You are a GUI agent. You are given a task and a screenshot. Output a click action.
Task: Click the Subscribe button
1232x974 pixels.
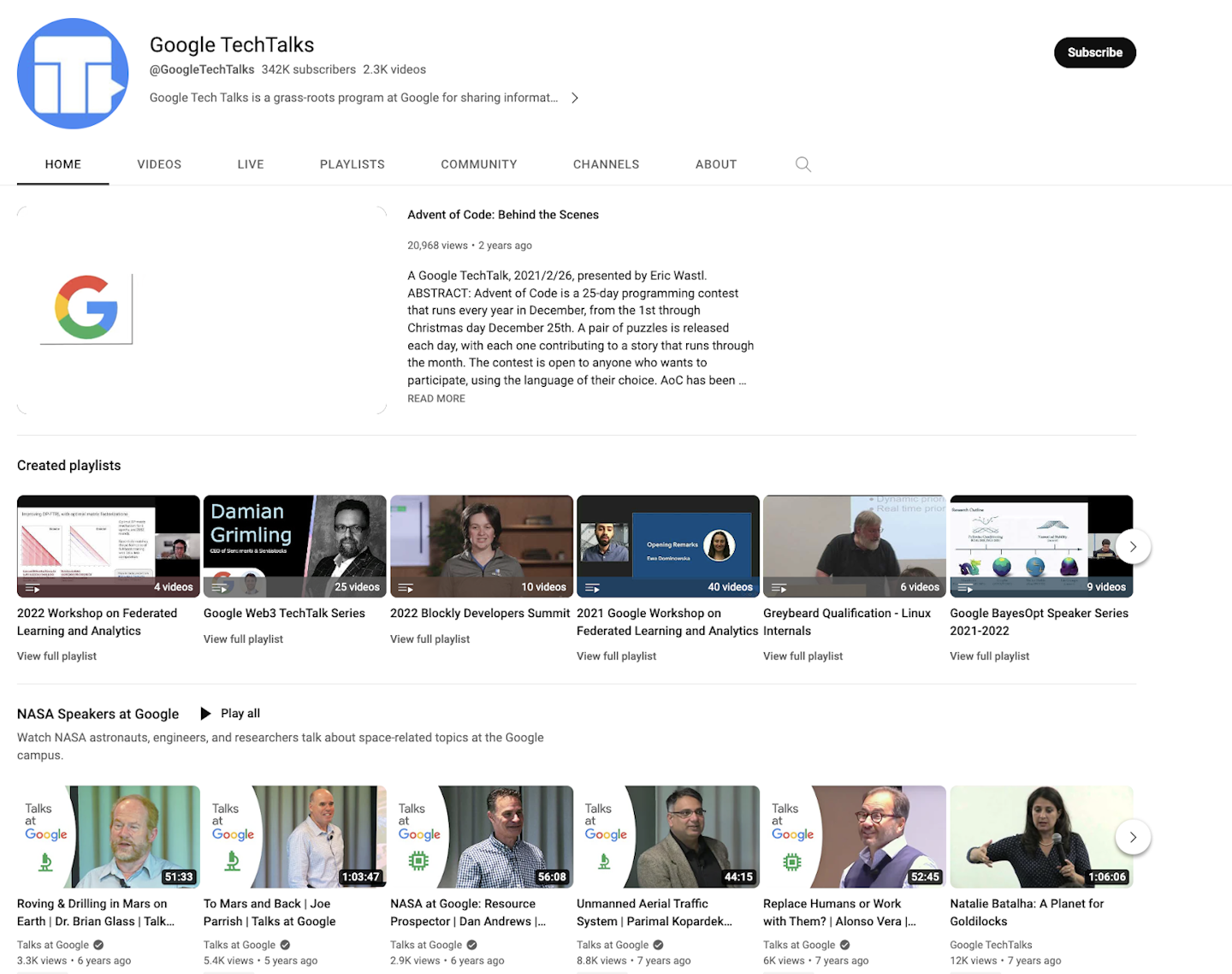[x=1094, y=52]
